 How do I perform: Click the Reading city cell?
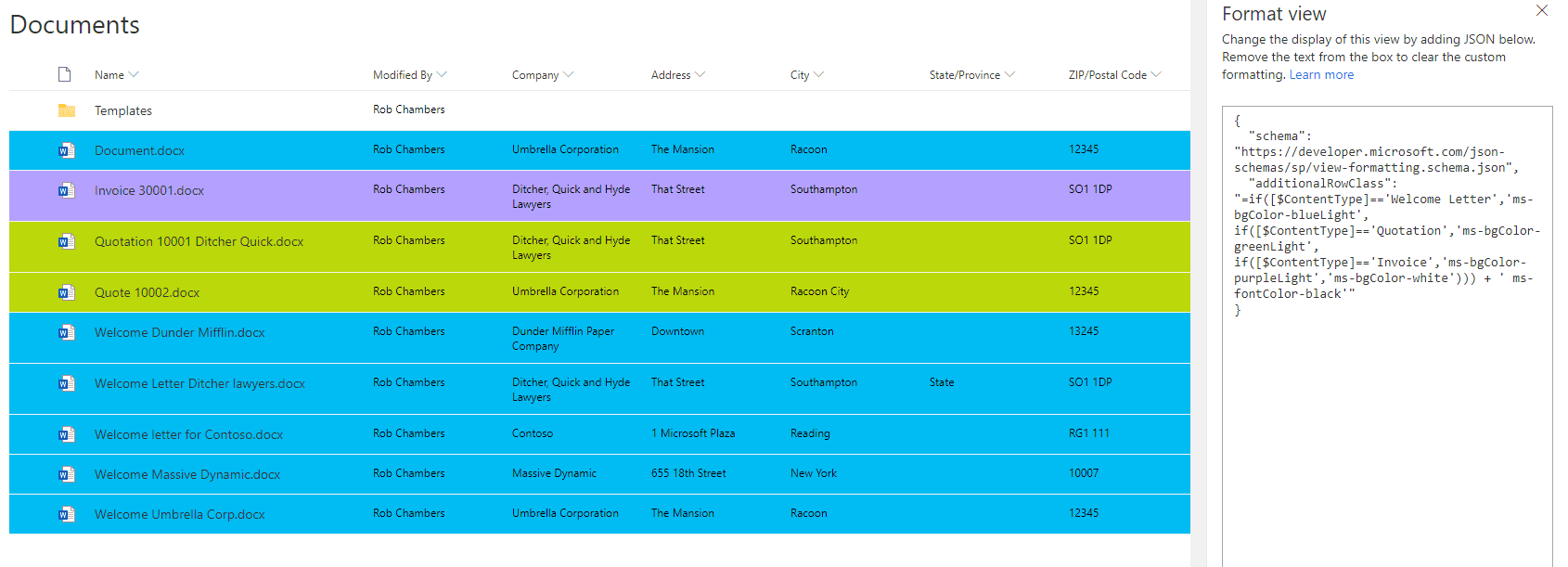coord(810,433)
